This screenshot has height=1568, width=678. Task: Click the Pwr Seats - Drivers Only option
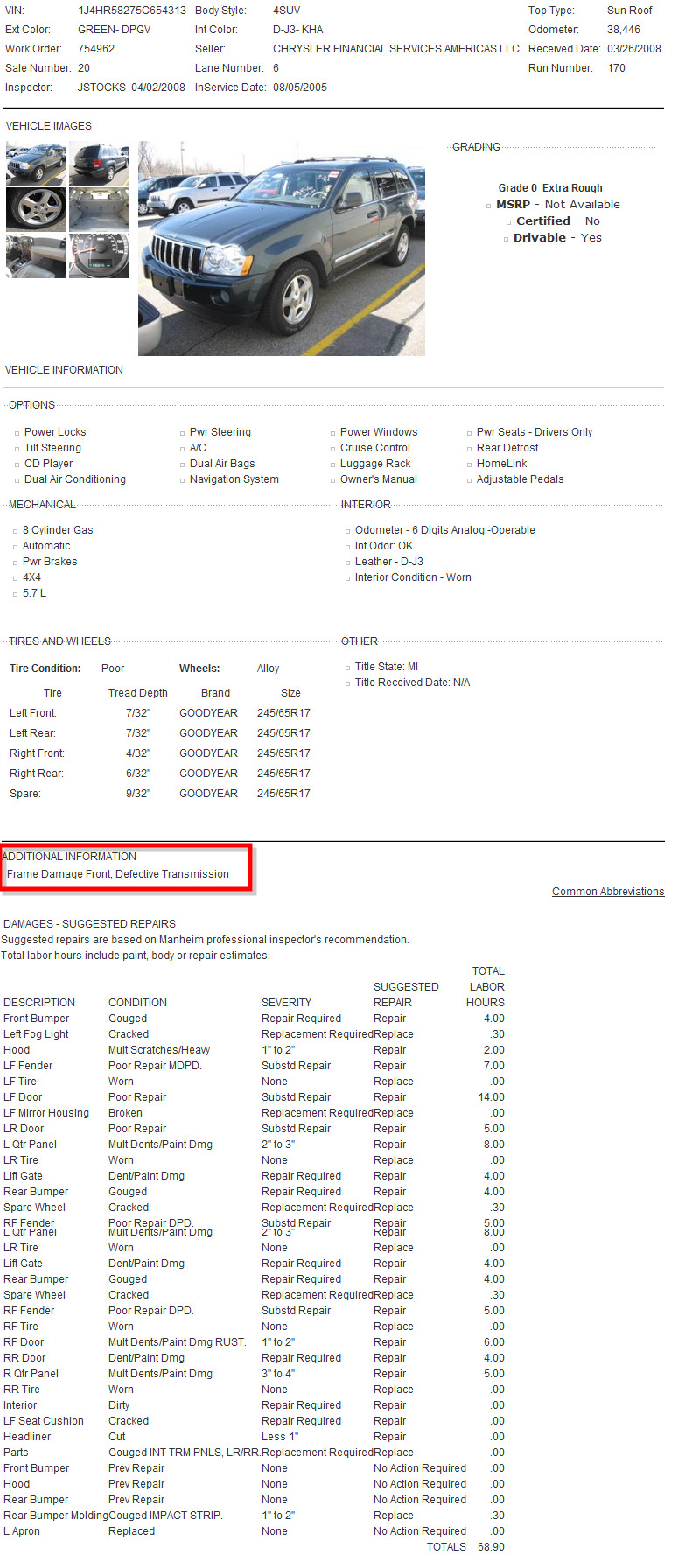coord(535,432)
